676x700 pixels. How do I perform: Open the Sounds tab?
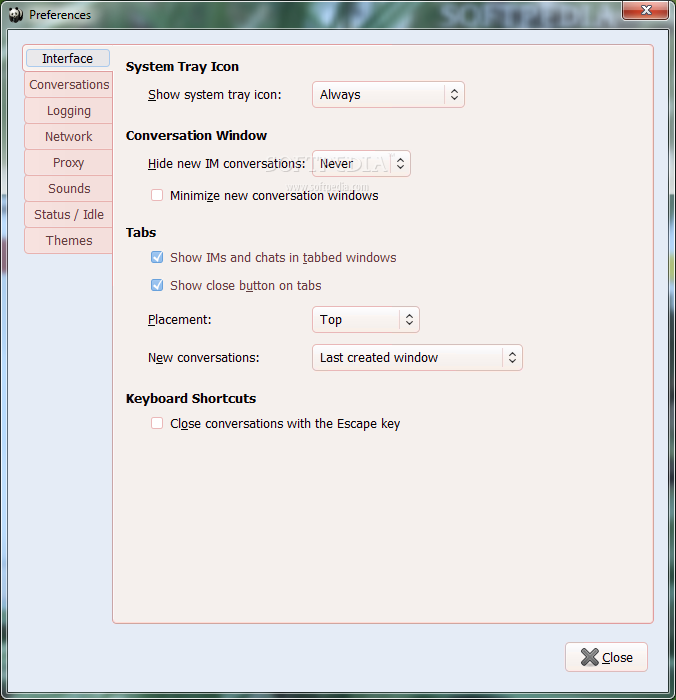coord(69,188)
